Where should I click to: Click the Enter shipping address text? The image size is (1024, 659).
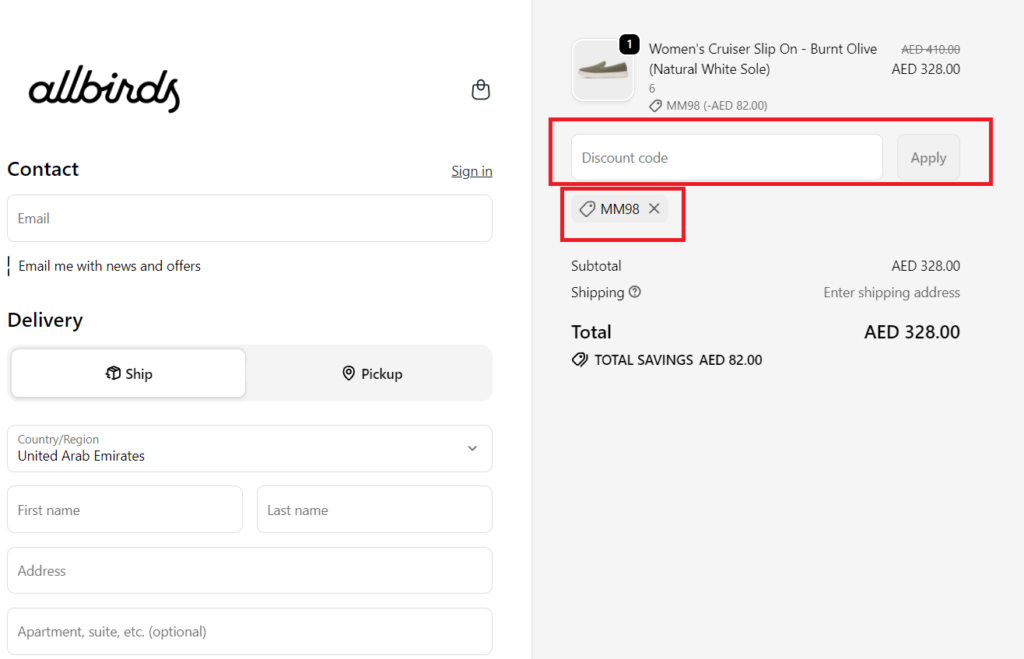[891, 293]
